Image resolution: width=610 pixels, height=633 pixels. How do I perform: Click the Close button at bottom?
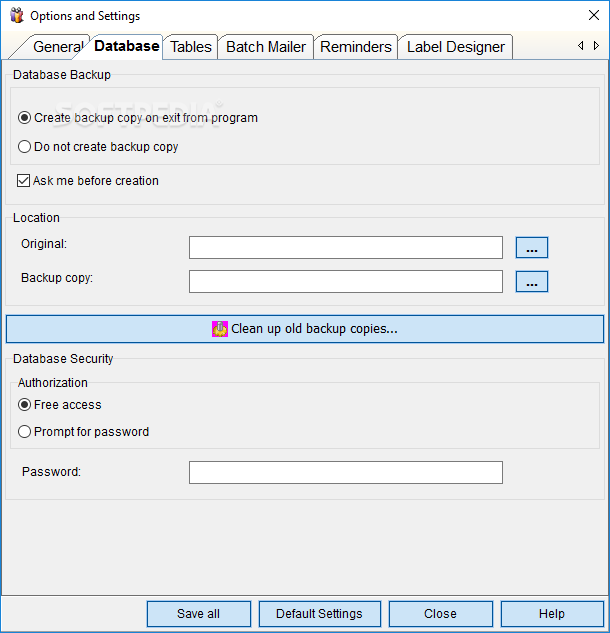pos(440,614)
